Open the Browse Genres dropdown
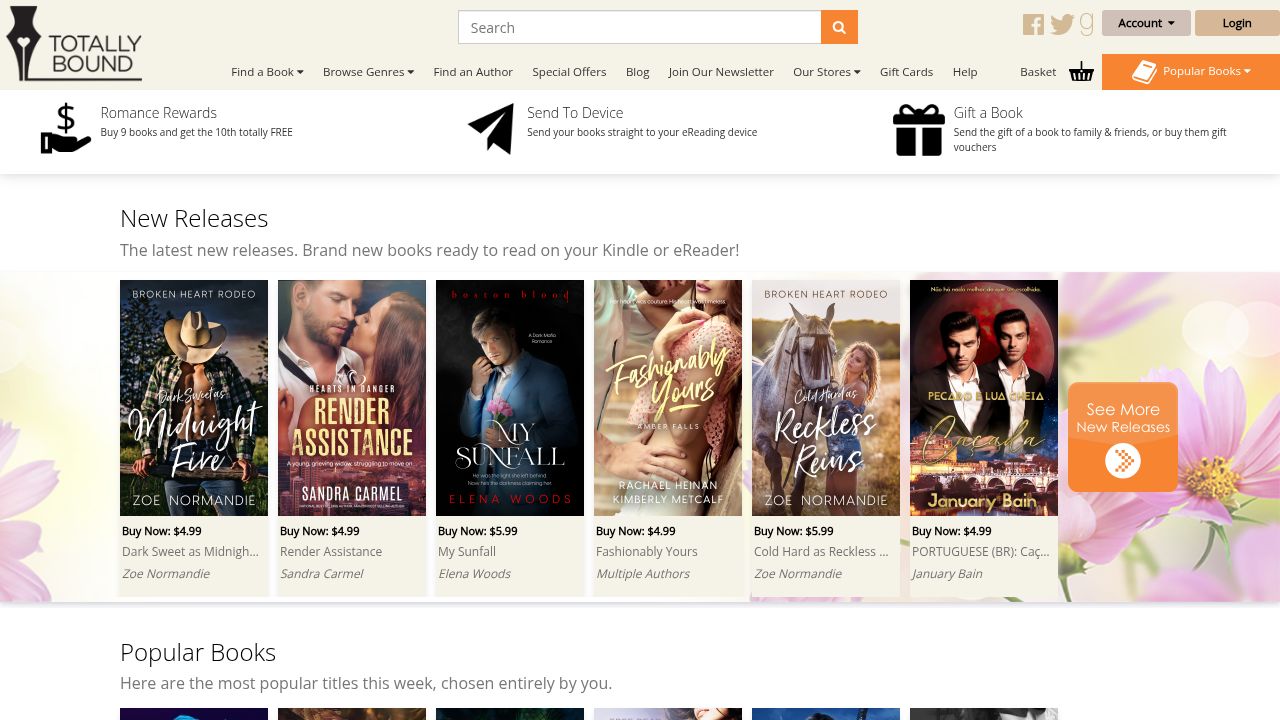Viewport: 1280px width, 720px height. point(368,72)
